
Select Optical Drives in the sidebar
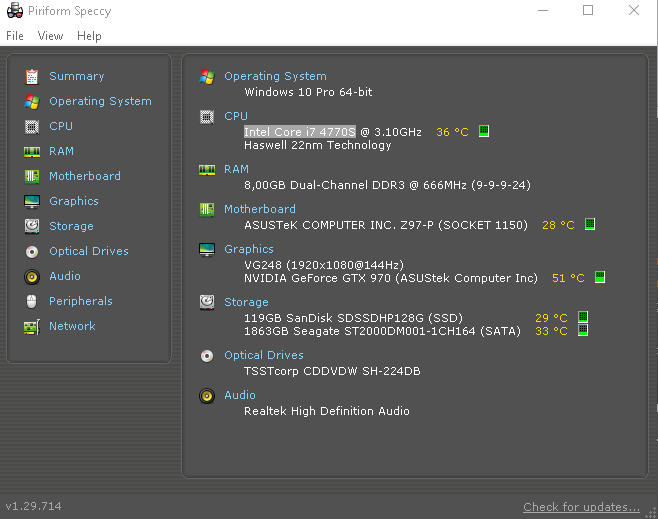click(89, 251)
